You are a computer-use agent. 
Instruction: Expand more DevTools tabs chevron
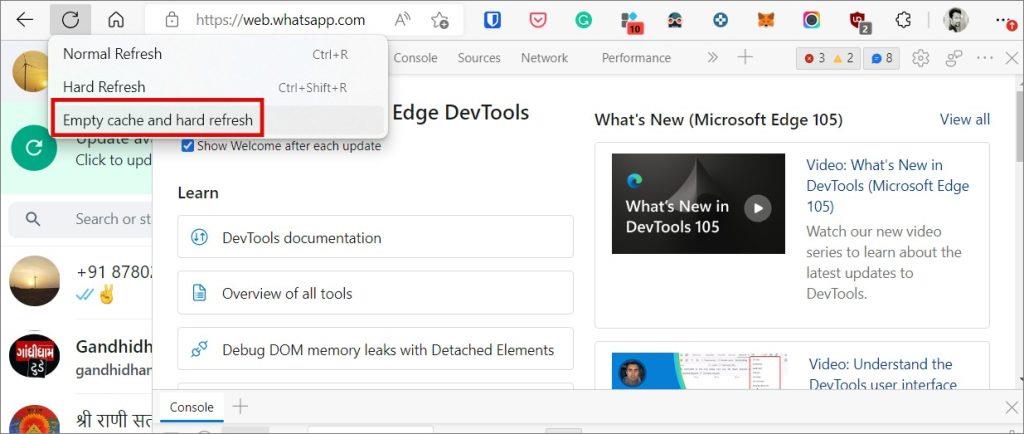tap(712, 57)
